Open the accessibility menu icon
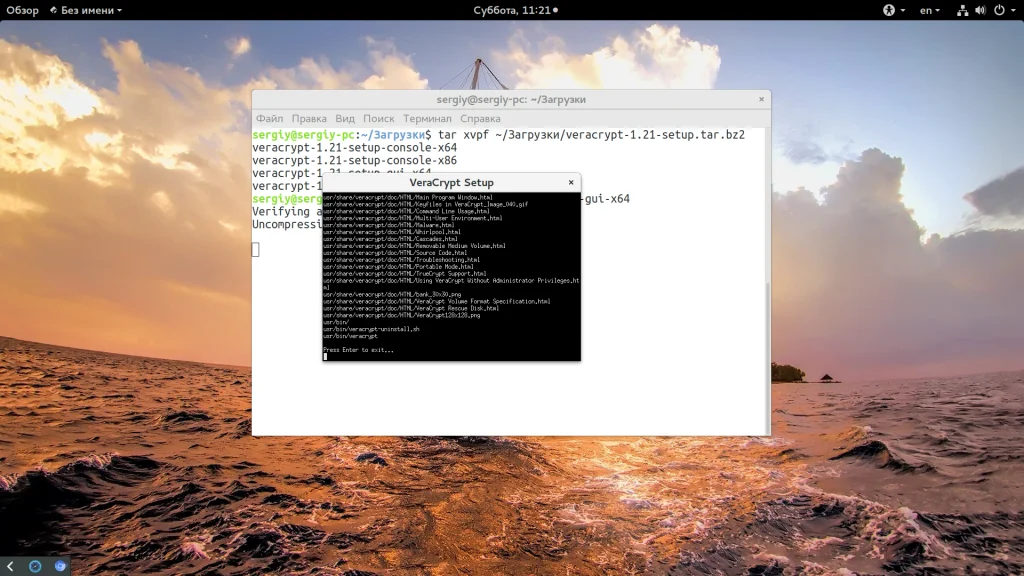This screenshot has width=1024, height=576. 888,10
